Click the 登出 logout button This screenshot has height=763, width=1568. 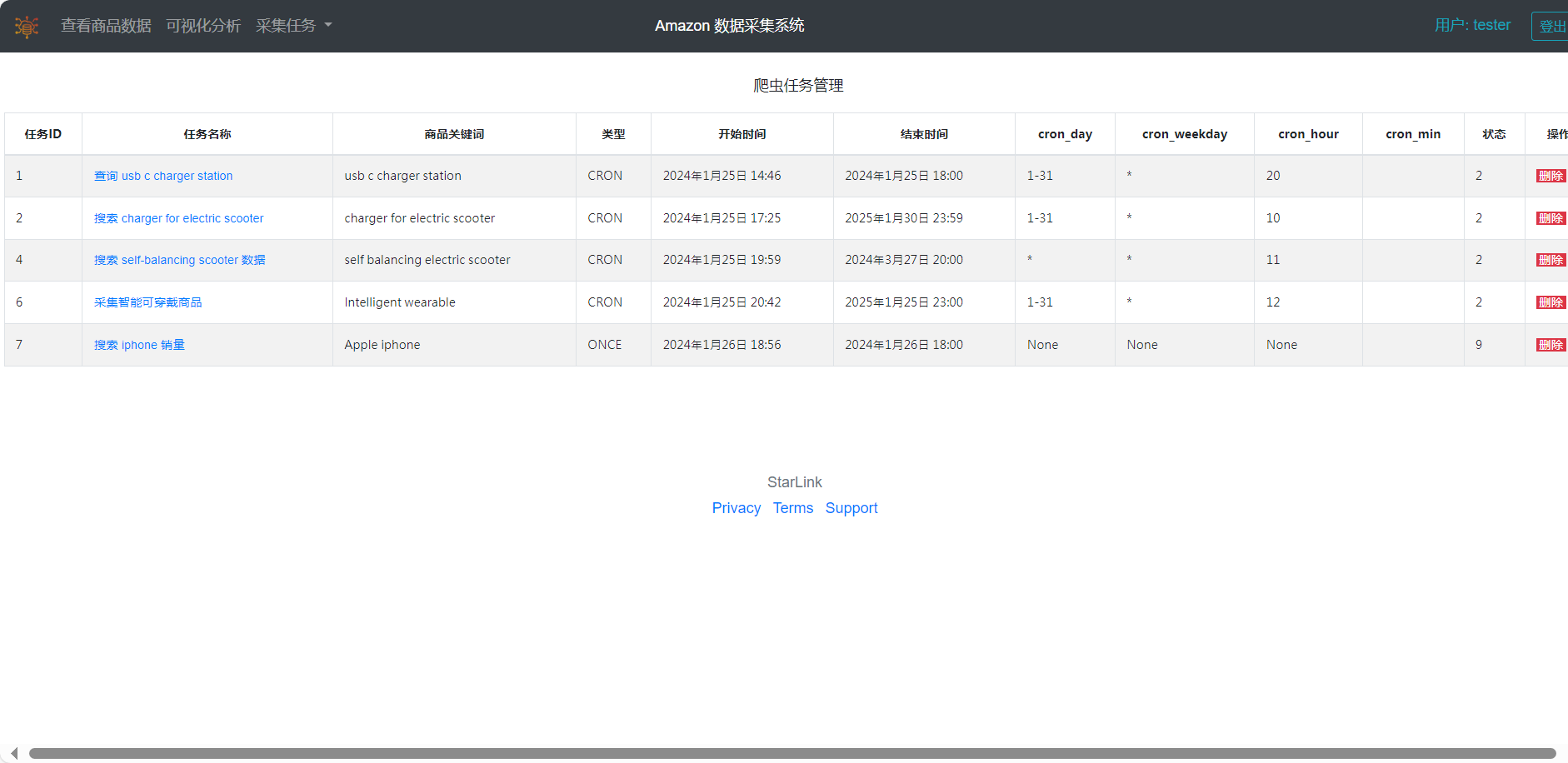[1551, 27]
